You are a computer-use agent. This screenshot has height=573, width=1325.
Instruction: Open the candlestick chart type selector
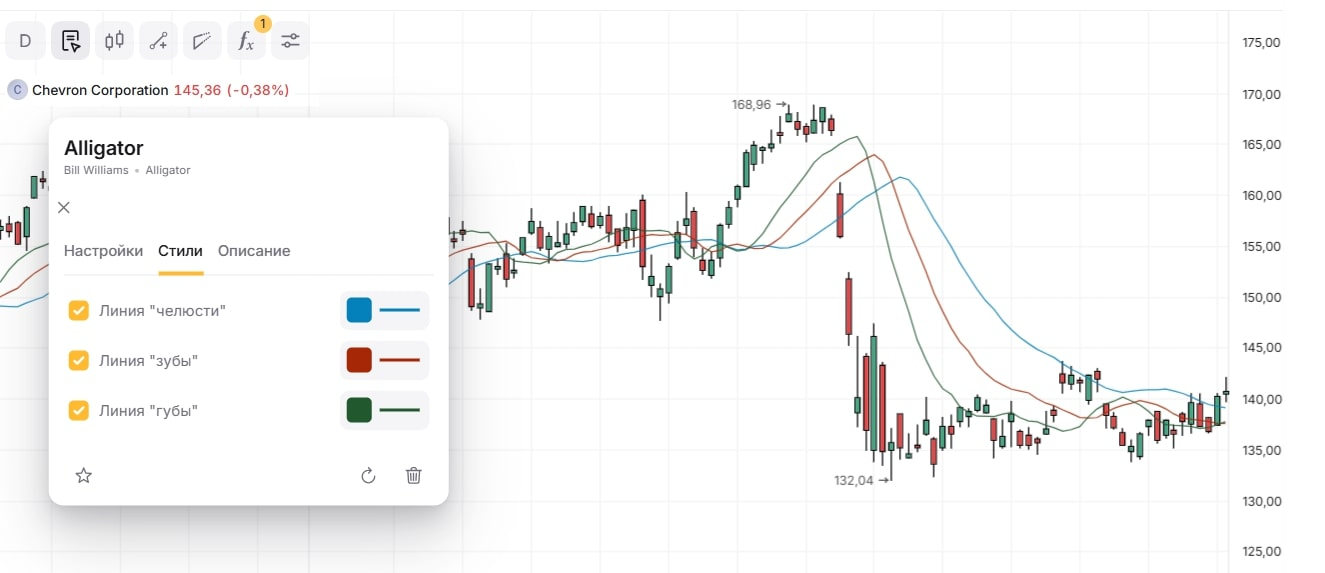115,41
